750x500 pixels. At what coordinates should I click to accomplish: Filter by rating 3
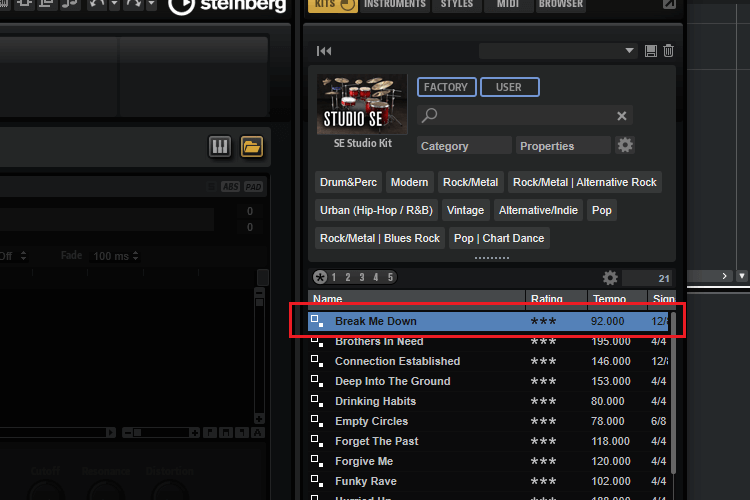(362, 277)
